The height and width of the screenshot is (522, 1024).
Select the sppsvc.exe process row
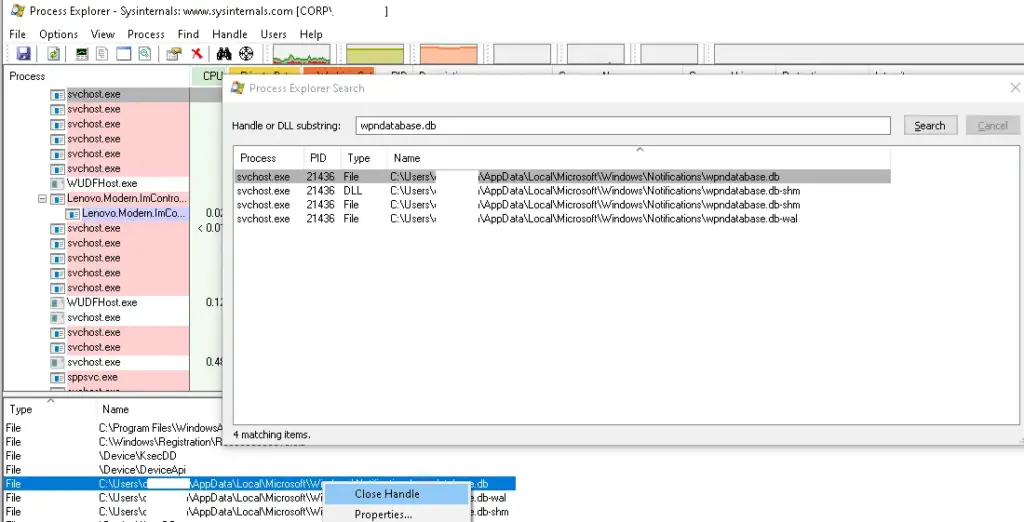click(x=92, y=377)
